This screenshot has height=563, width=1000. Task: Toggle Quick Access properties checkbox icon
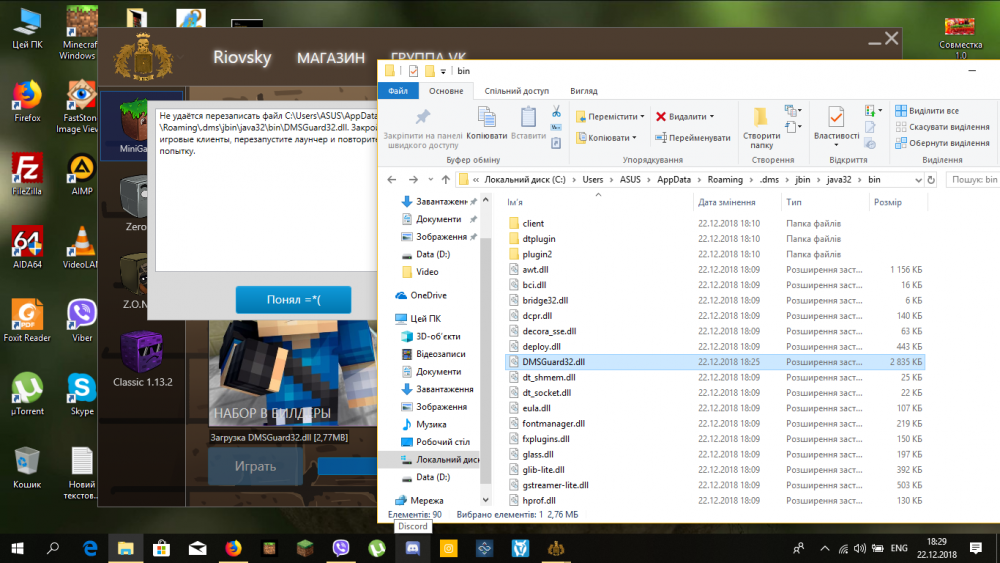[x=413, y=71]
